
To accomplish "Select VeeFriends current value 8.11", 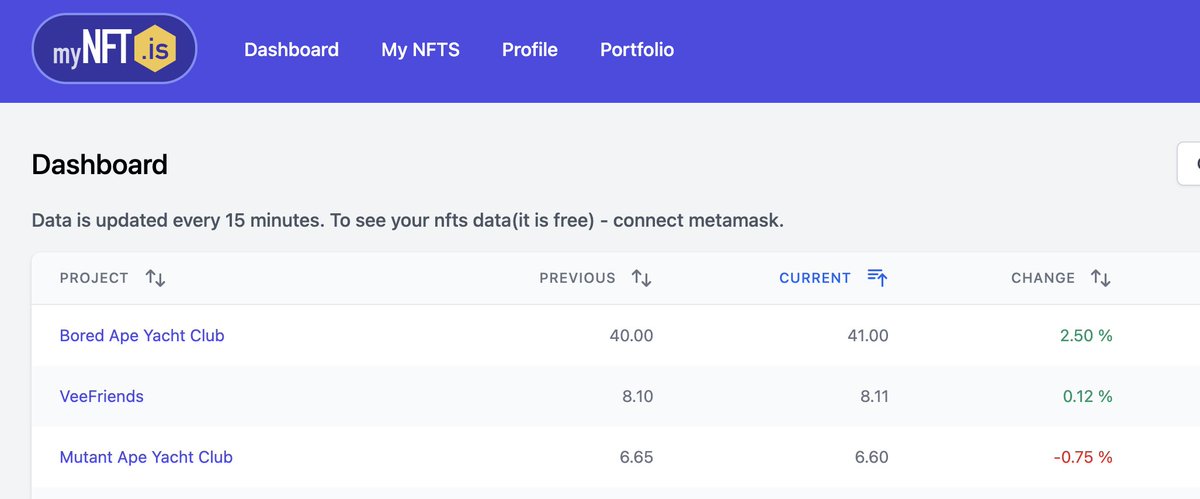I will coord(873,397).
